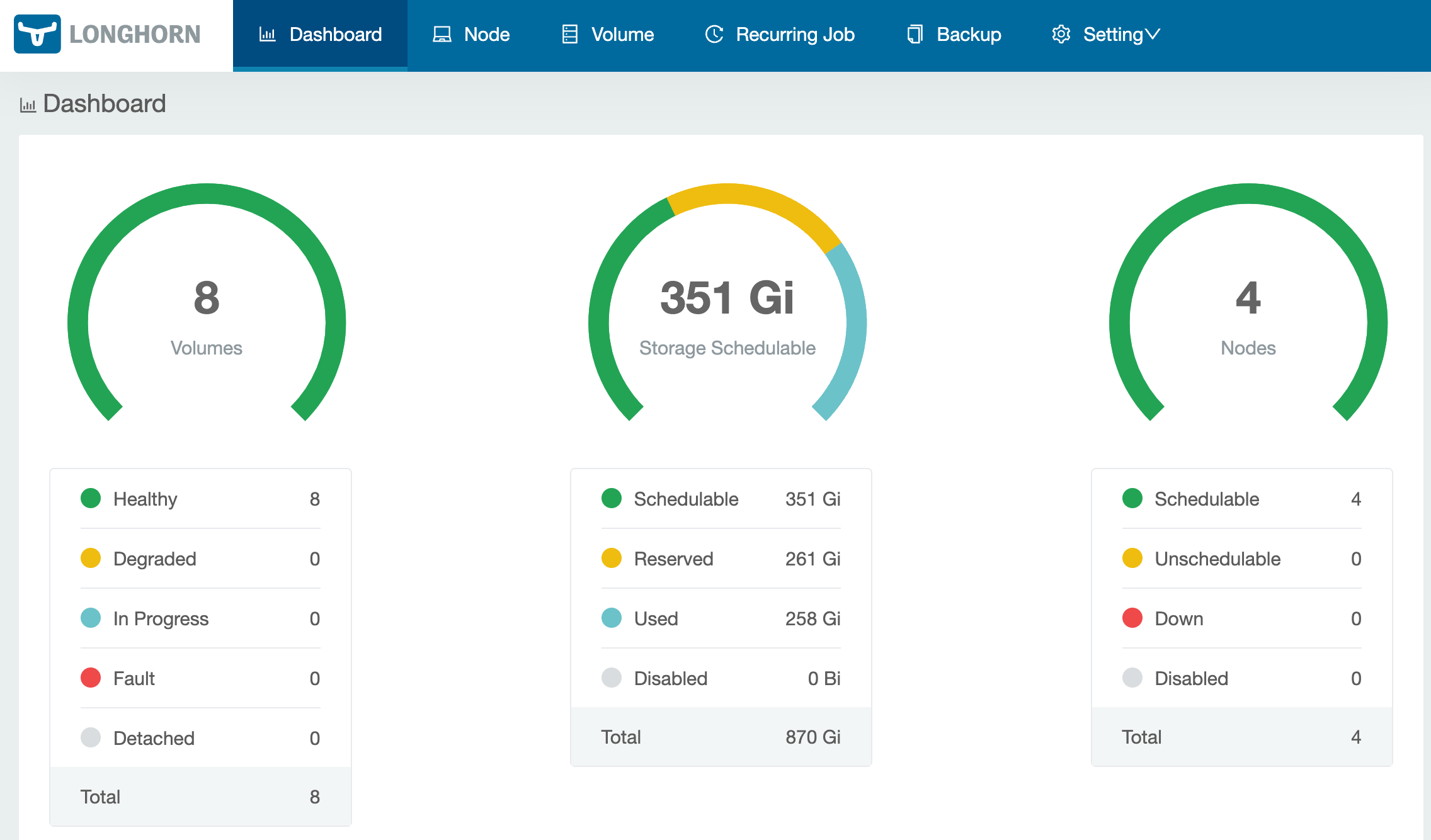Click the yellow Reserved storage swatch
The width and height of the screenshot is (1431, 840).
point(612,559)
